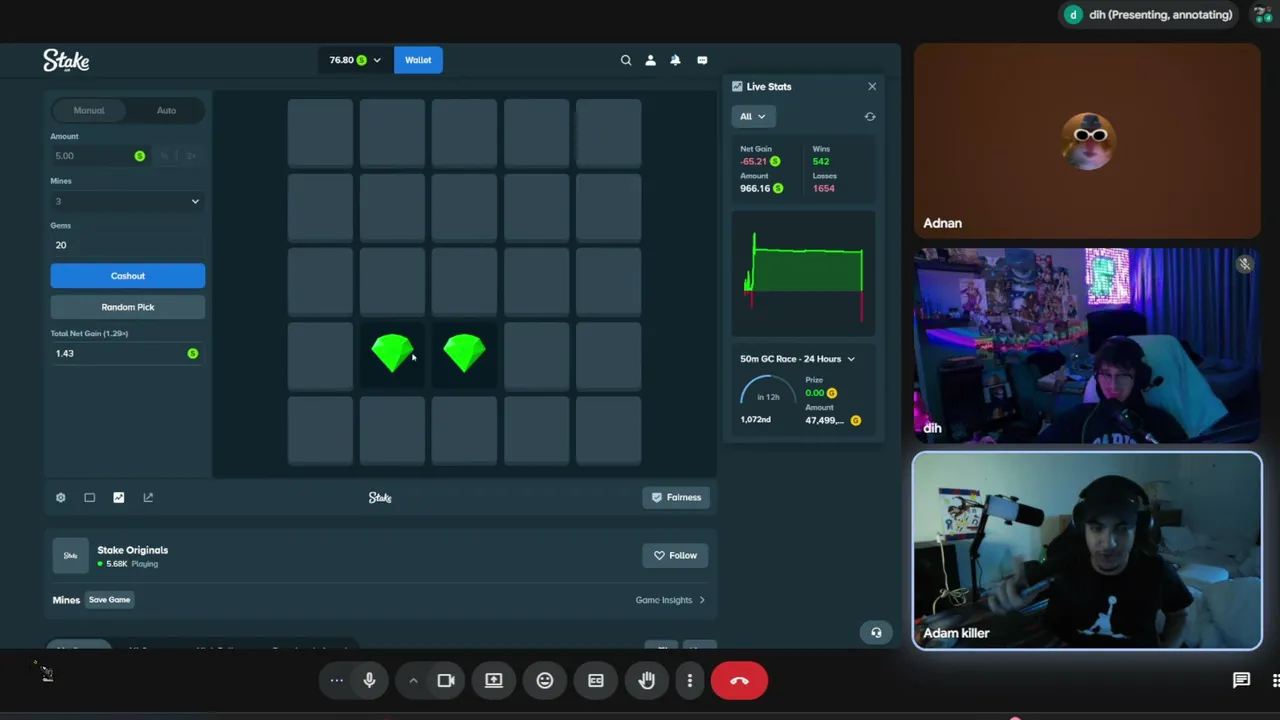1280x720 pixels.
Task: Click the revealed gem in the third column
Action: click(464, 353)
